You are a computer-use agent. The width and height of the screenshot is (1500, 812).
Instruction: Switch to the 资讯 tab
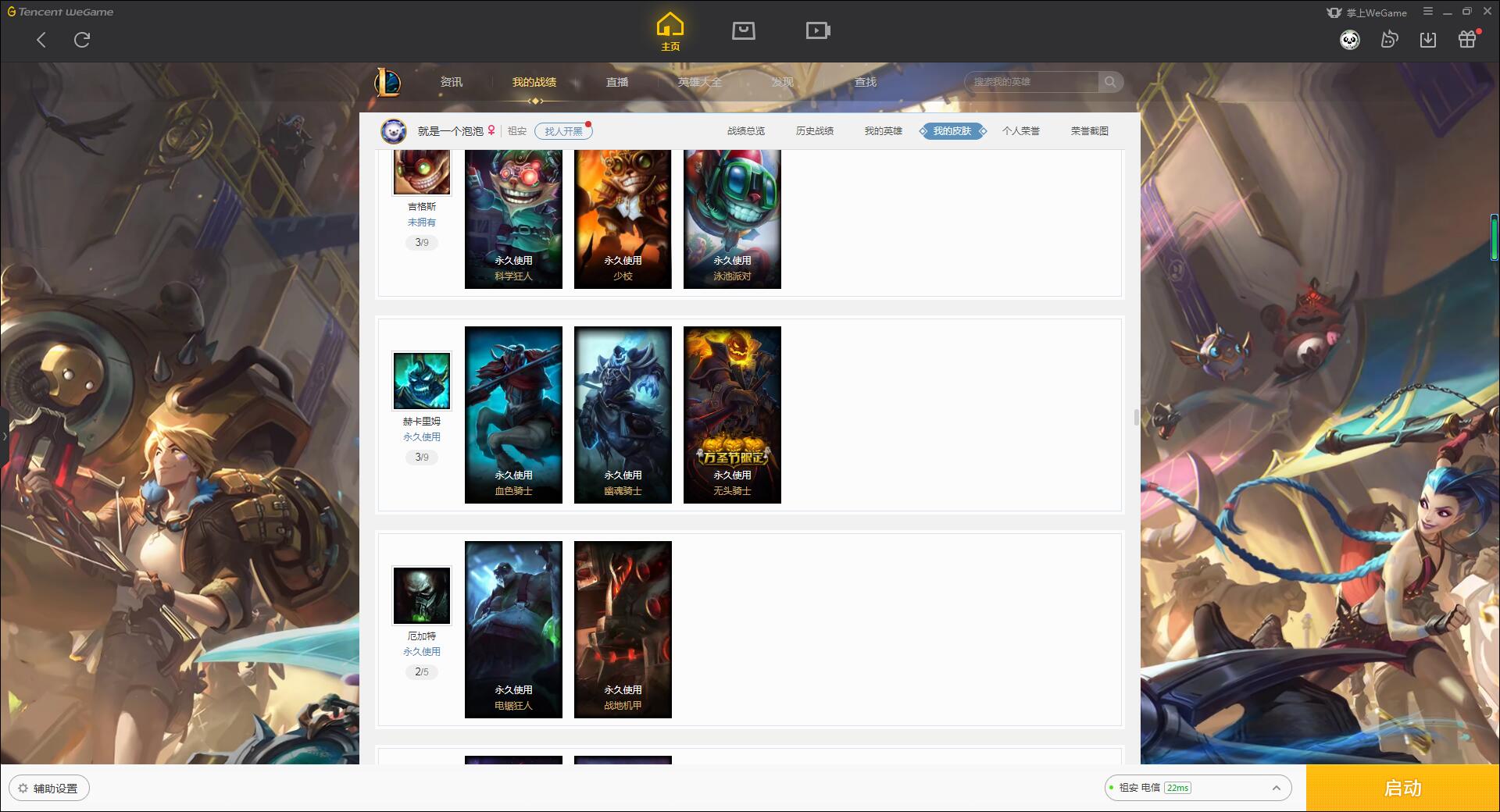[452, 82]
